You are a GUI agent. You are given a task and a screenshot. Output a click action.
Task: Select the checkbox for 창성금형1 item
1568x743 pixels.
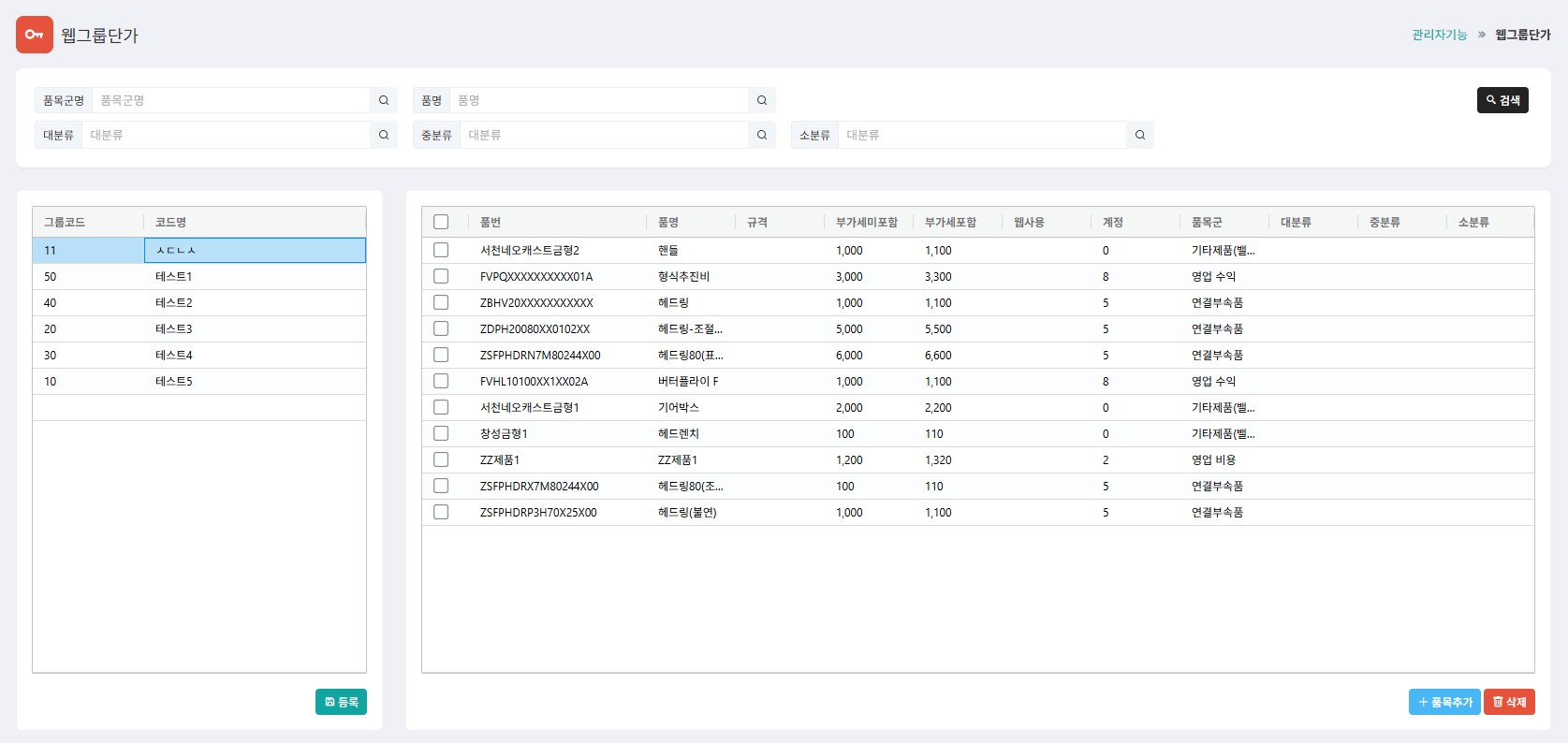coord(441,433)
